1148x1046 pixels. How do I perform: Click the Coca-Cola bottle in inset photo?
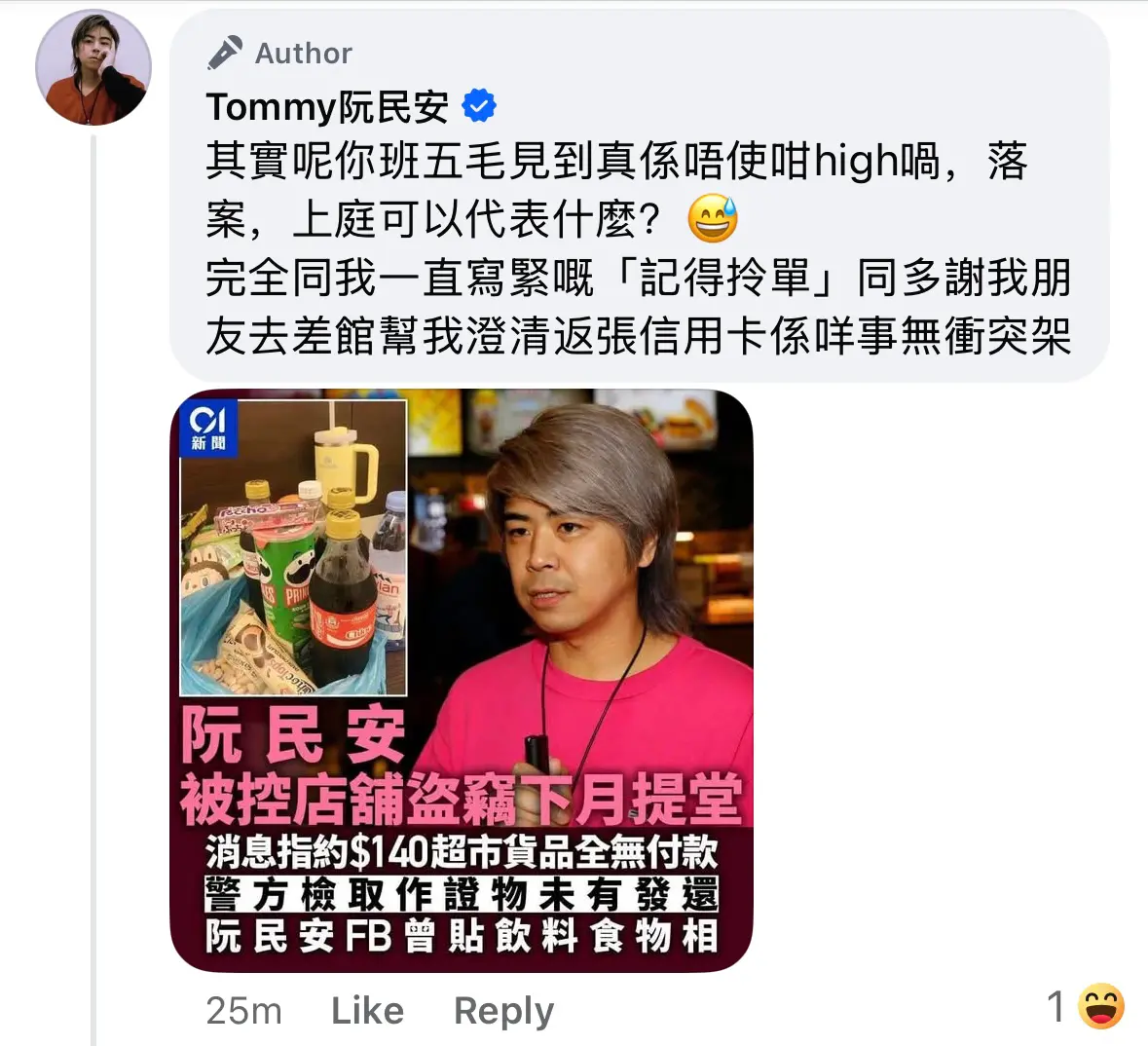pyautogui.click(x=342, y=595)
